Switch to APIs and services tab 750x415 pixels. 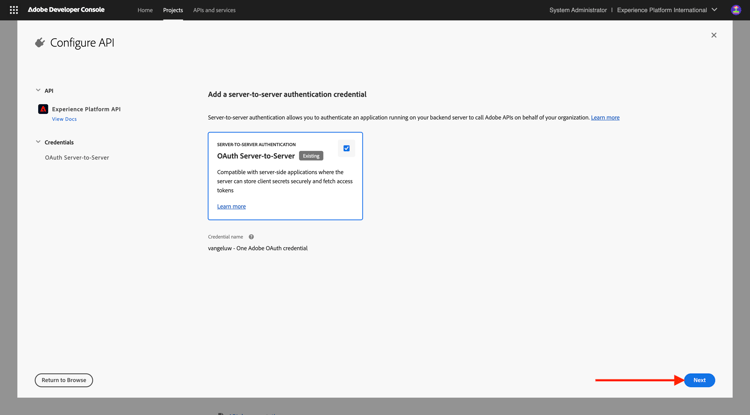[x=214, y=10]
